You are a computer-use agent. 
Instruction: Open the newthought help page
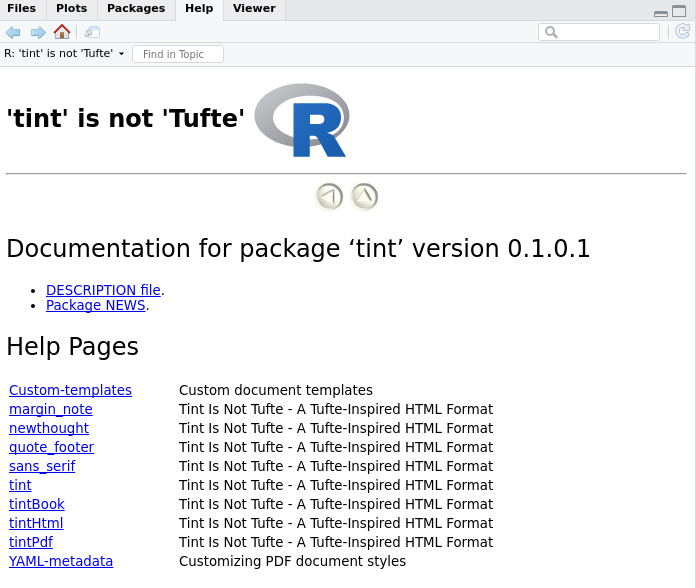[x=49, y=428]
